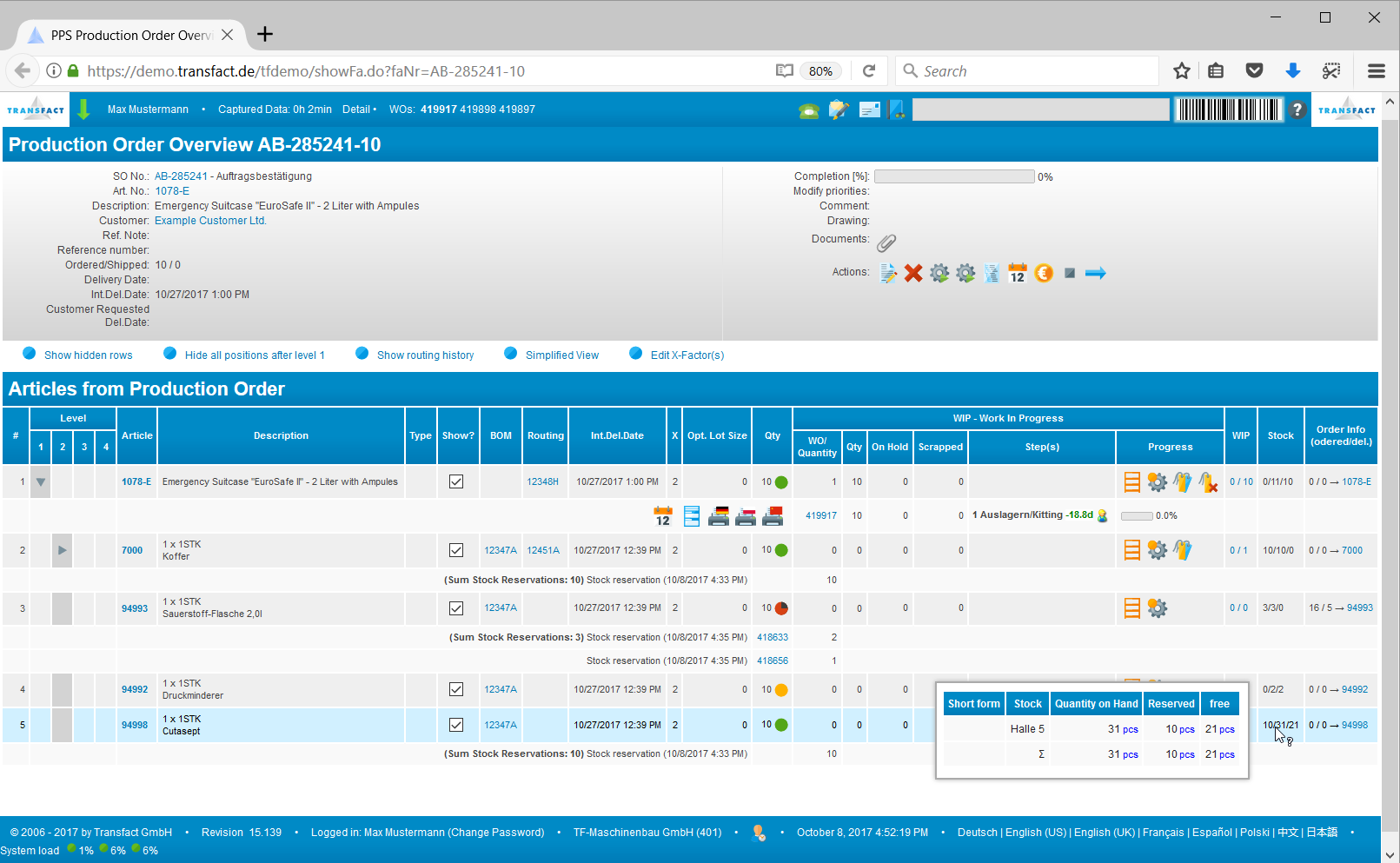
Task: Switch to Simplified View
Action: (x=562, y=355)
